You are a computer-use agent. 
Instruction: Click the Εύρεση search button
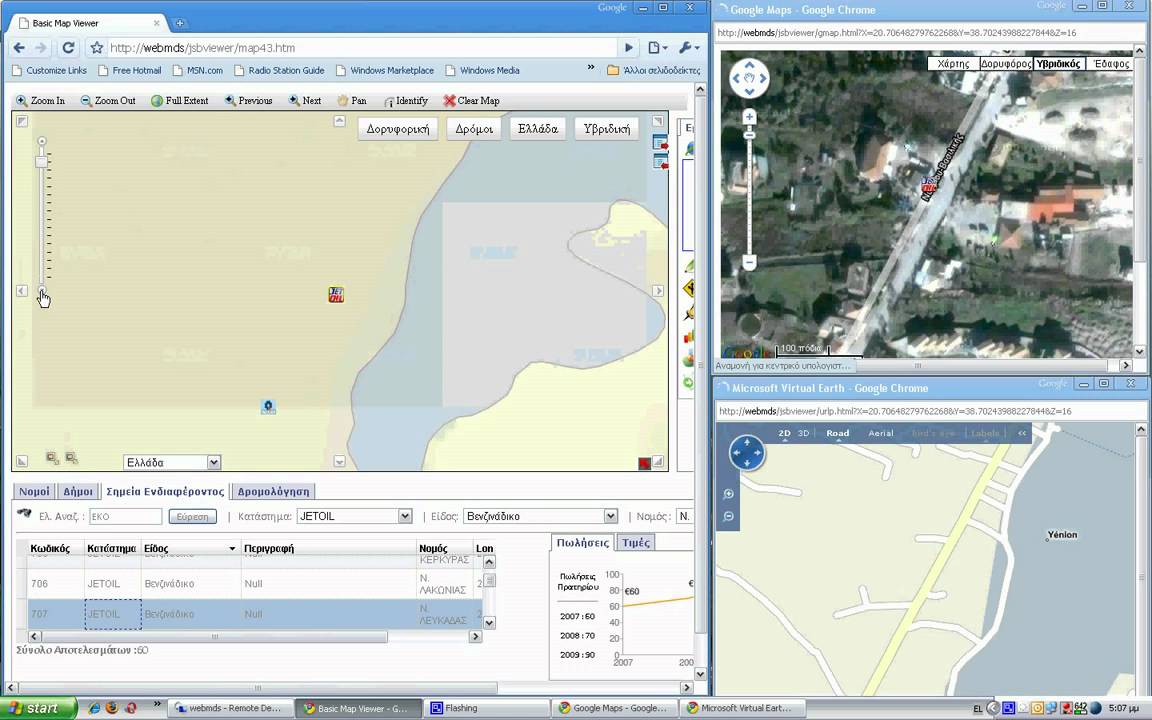pyautogui.click(x=192, y=516)
